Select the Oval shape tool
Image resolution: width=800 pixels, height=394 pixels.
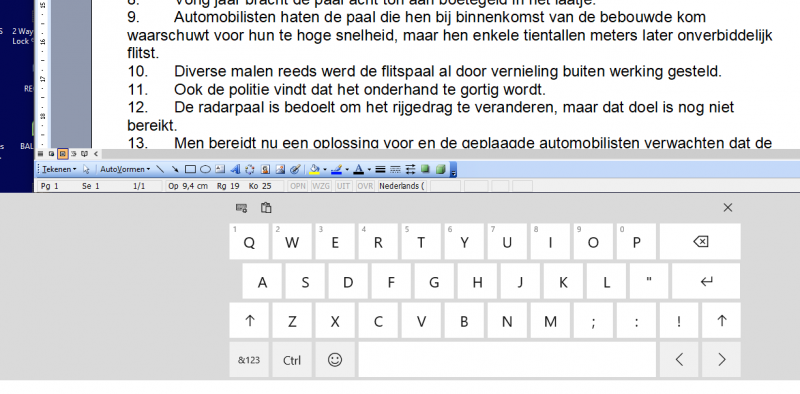point(205,169)
